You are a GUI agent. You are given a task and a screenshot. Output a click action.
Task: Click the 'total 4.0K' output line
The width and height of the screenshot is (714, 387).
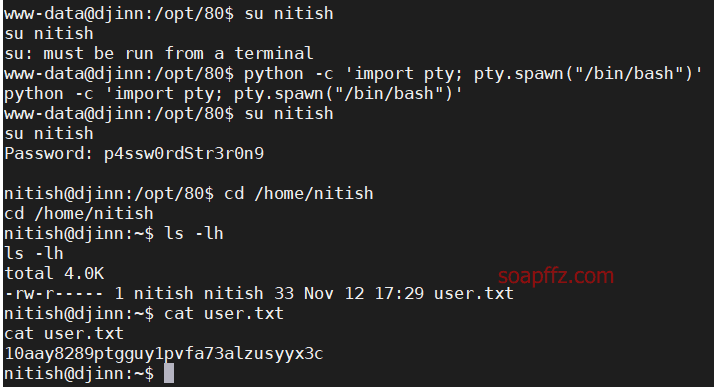click(x=54, y=273)
